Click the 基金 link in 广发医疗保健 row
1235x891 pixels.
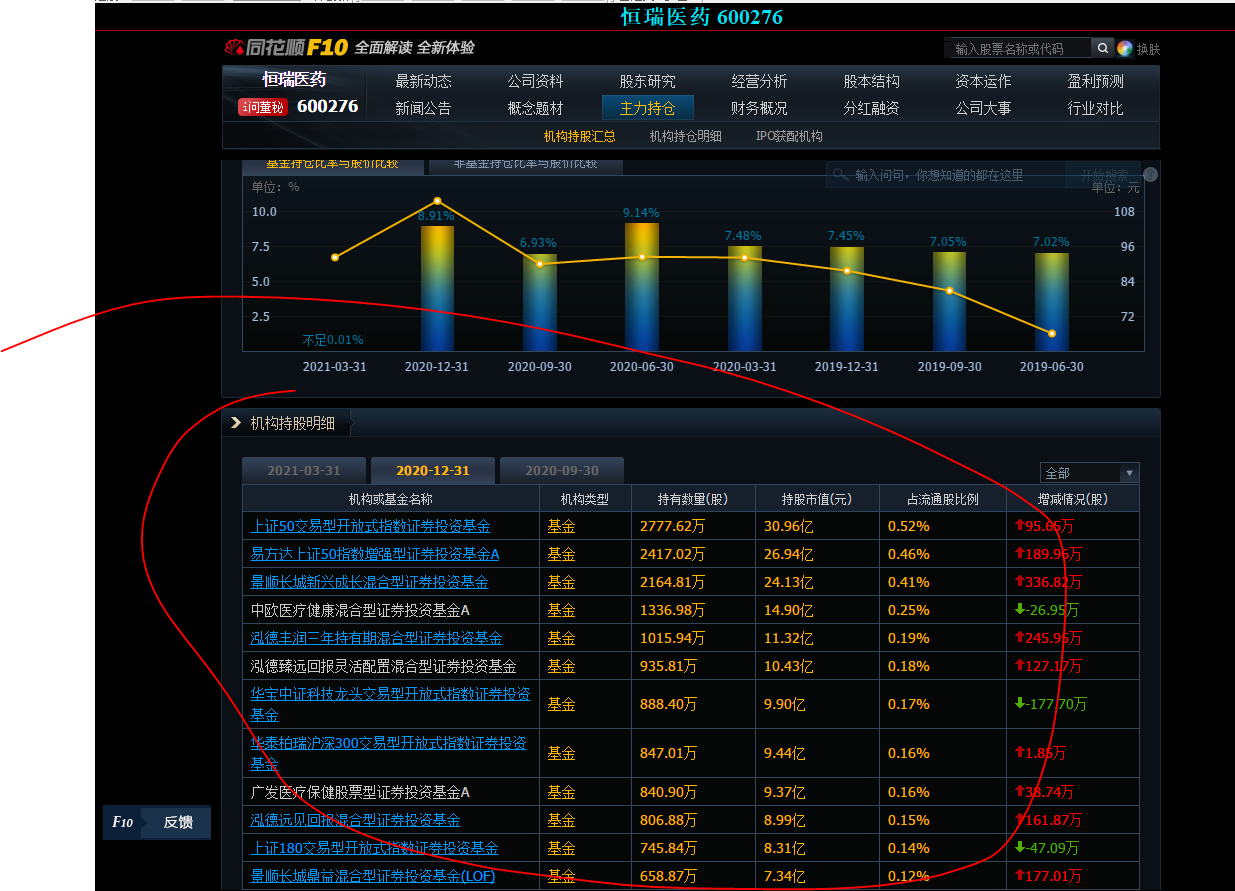pos(561,792)
